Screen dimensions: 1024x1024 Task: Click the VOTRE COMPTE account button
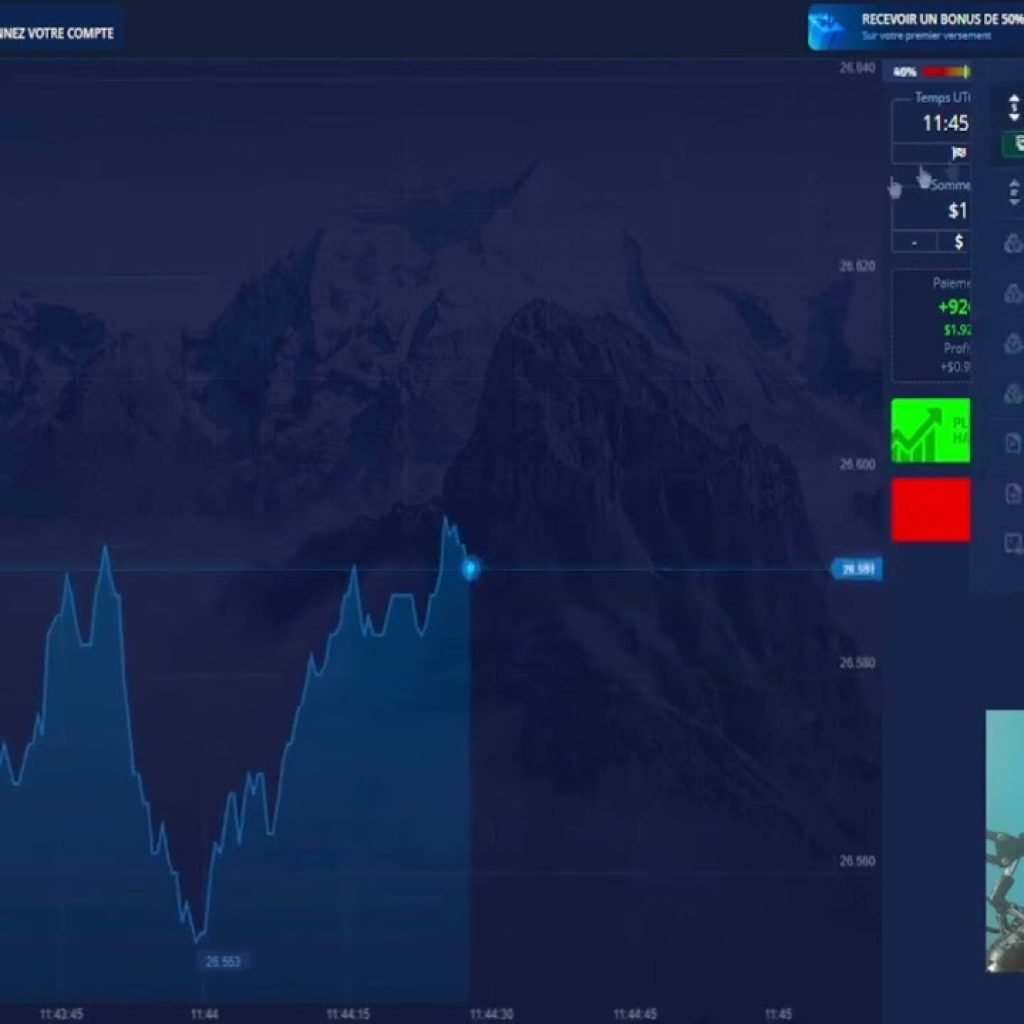tap(58, 32)
